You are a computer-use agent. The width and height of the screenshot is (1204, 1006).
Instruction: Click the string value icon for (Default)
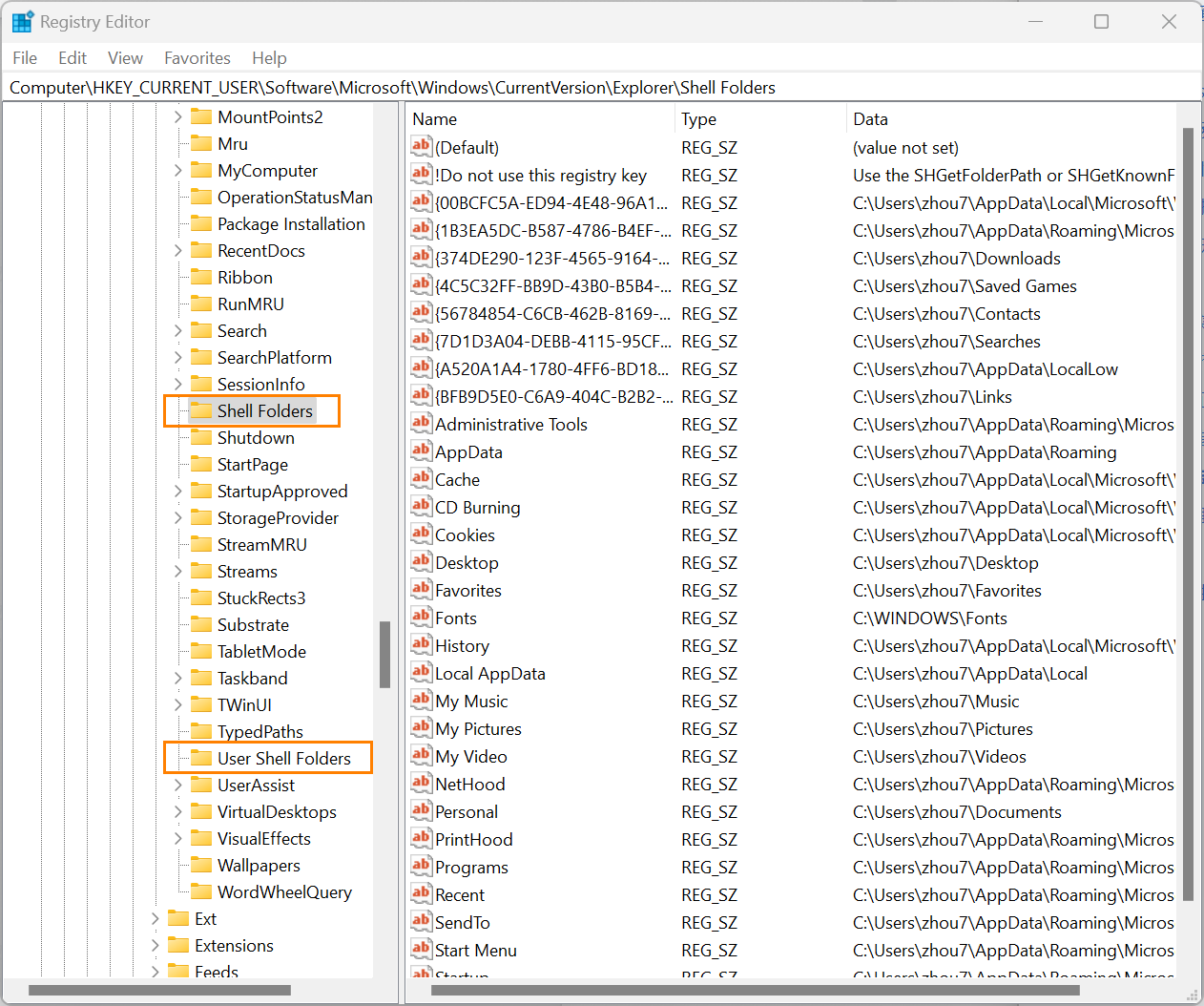422,146
